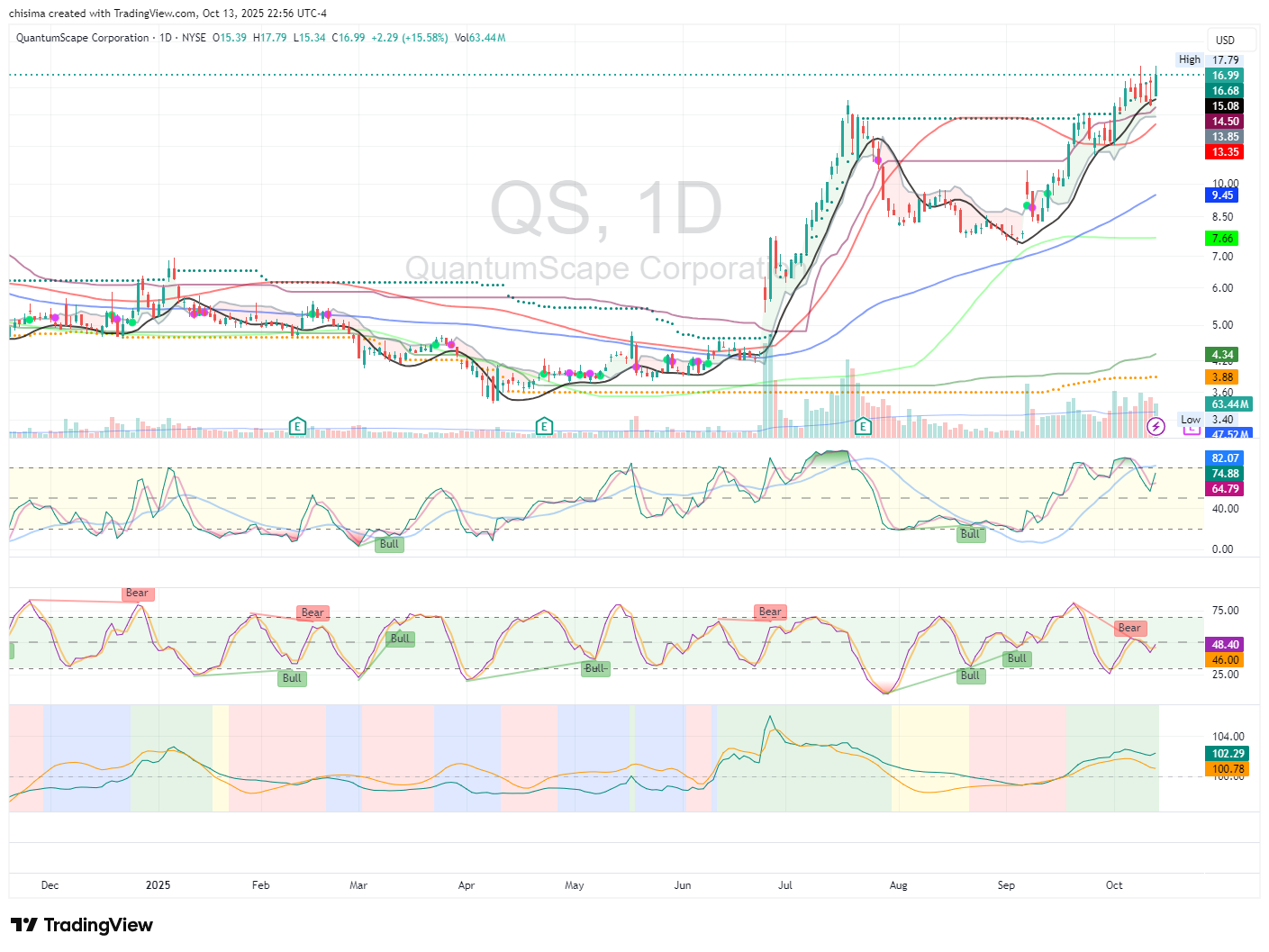Click the Bull label in stochastic pane near August
The height and width of the screenshot is (952, 1269).
click(970, 534)
